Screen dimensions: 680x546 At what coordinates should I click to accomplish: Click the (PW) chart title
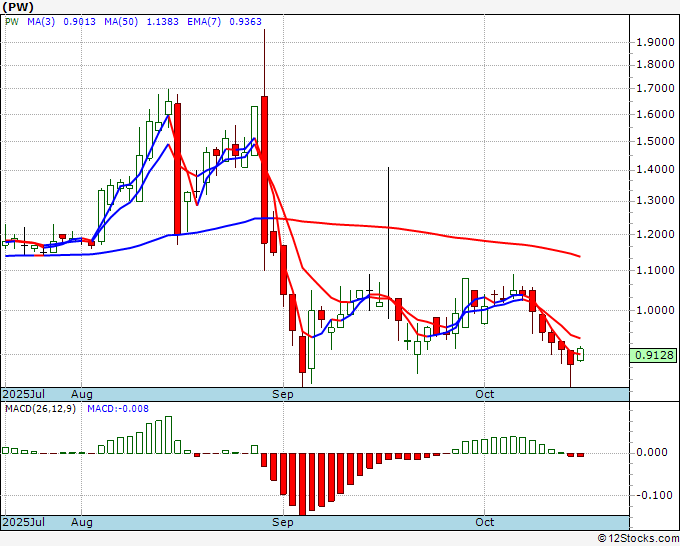point(18,7)
